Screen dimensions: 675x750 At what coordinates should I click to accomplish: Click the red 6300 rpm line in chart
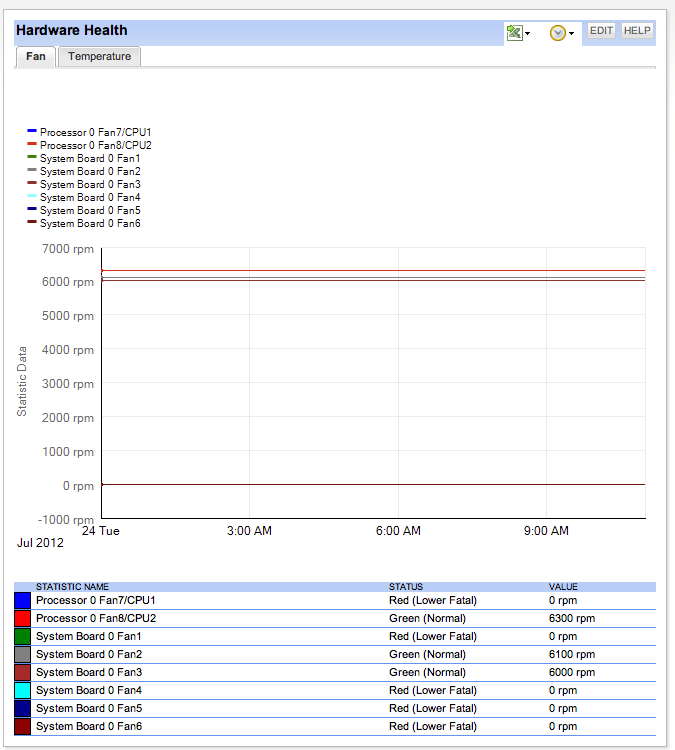373,271
